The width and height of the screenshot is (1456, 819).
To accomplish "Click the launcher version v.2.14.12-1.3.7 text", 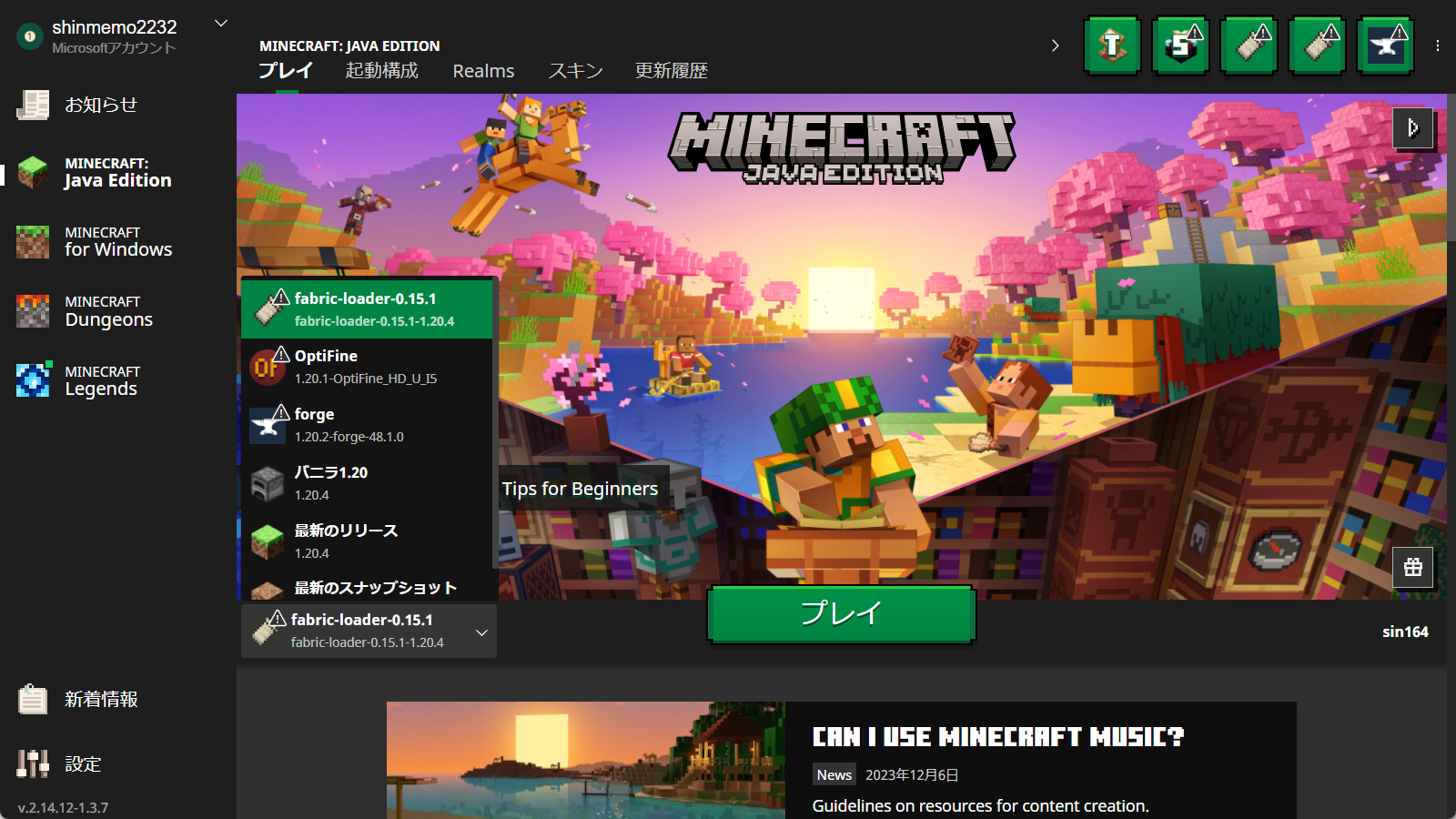I will (63, 807).
